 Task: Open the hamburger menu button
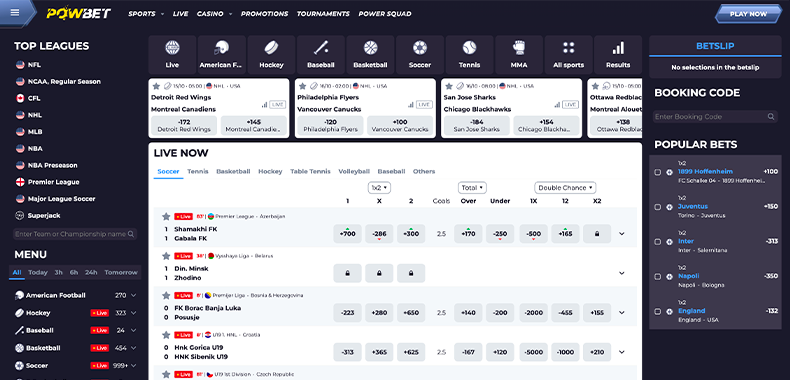pyautogui.click(x=15, y=12)
